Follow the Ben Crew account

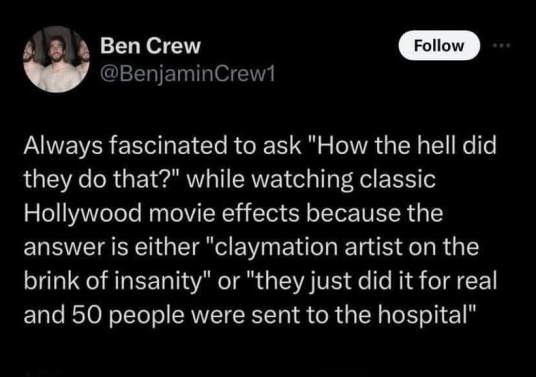click(439, 45)
